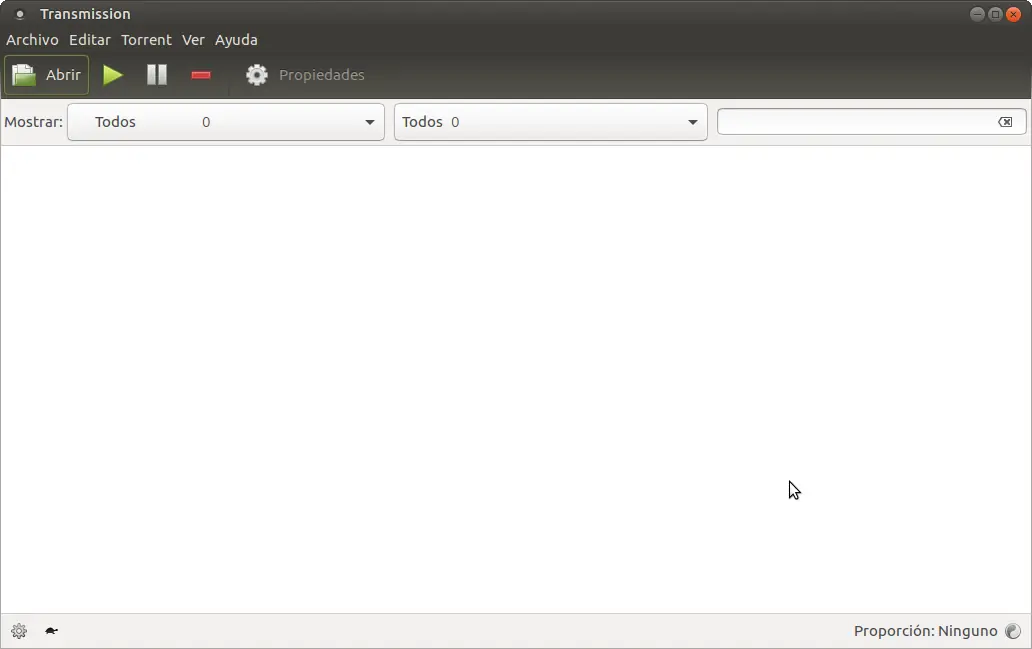Open options via status bar gear icon

[19, 631]
